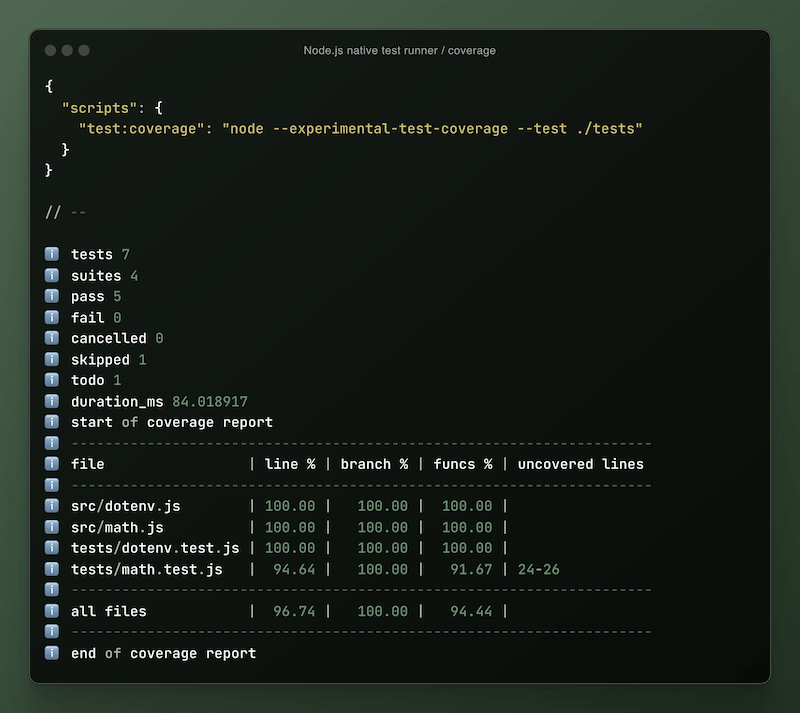Click the info icon beside "fail 0"
This screenshot has width=800, height=713.
tap(52, 317)
